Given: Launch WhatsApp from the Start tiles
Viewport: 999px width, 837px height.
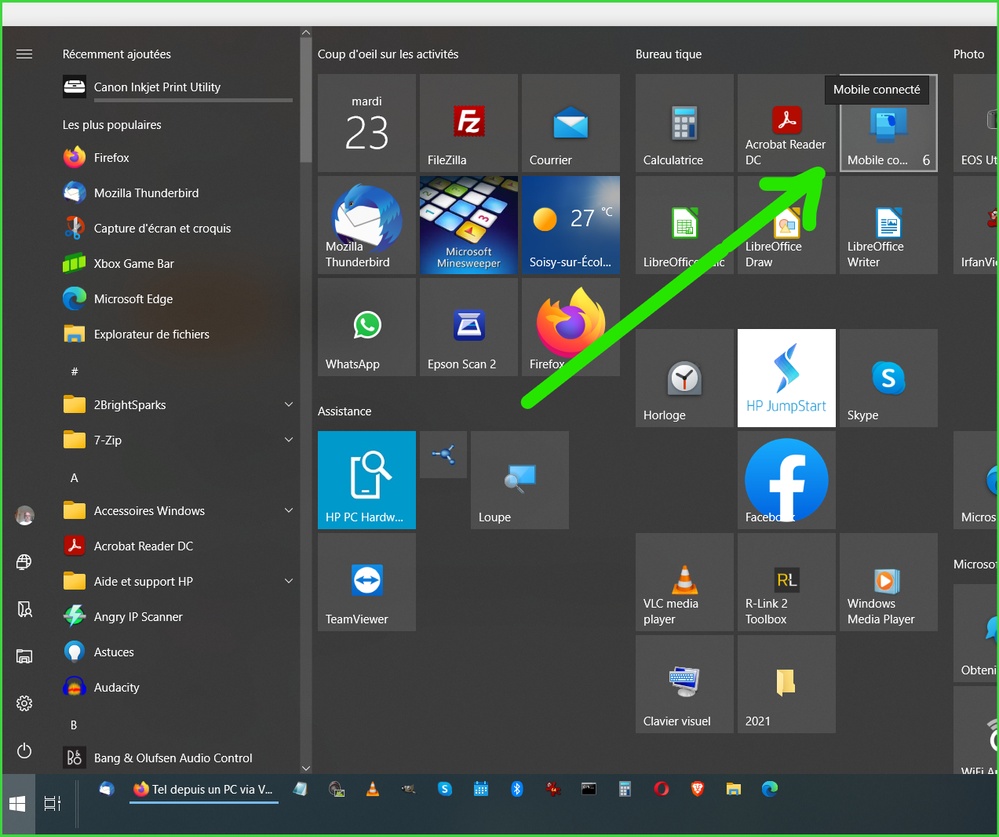Looking at the screenshot, I should (x=367, y=327).
